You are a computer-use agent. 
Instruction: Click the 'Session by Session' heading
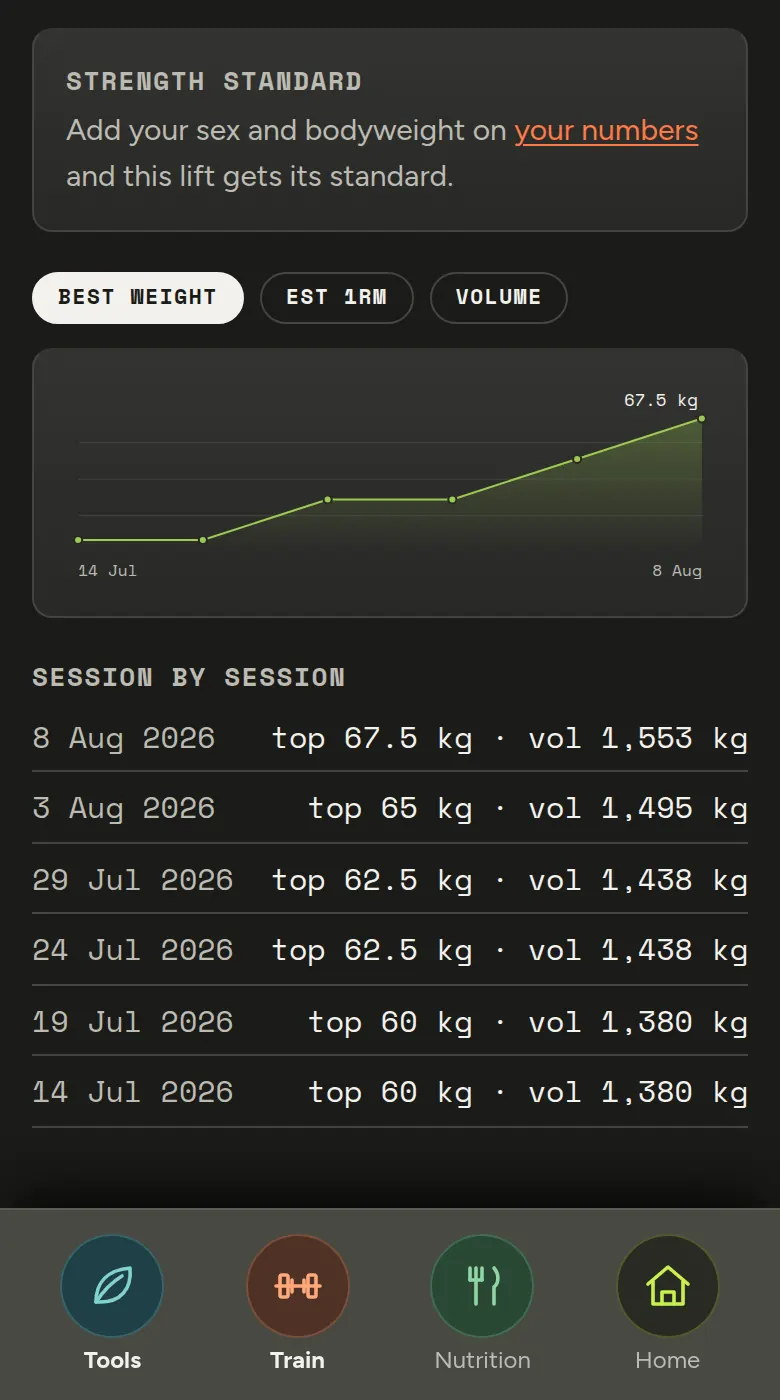click(x=189, y=678)
